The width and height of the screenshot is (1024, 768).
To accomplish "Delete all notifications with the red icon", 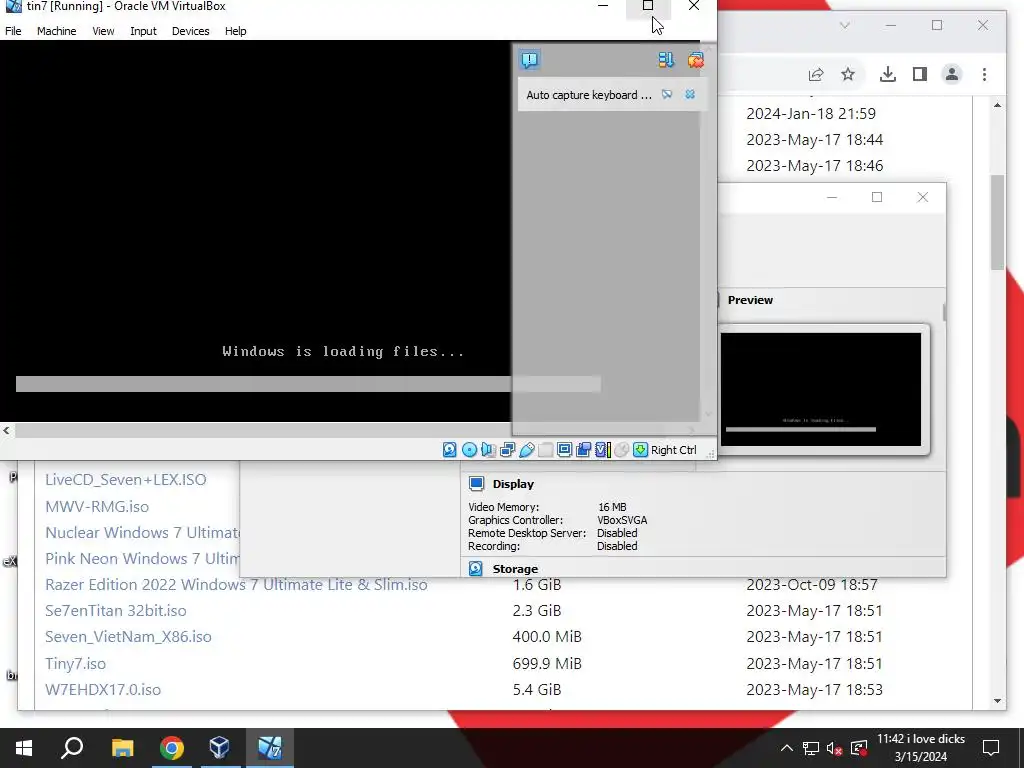I will [x=696, y=60].
